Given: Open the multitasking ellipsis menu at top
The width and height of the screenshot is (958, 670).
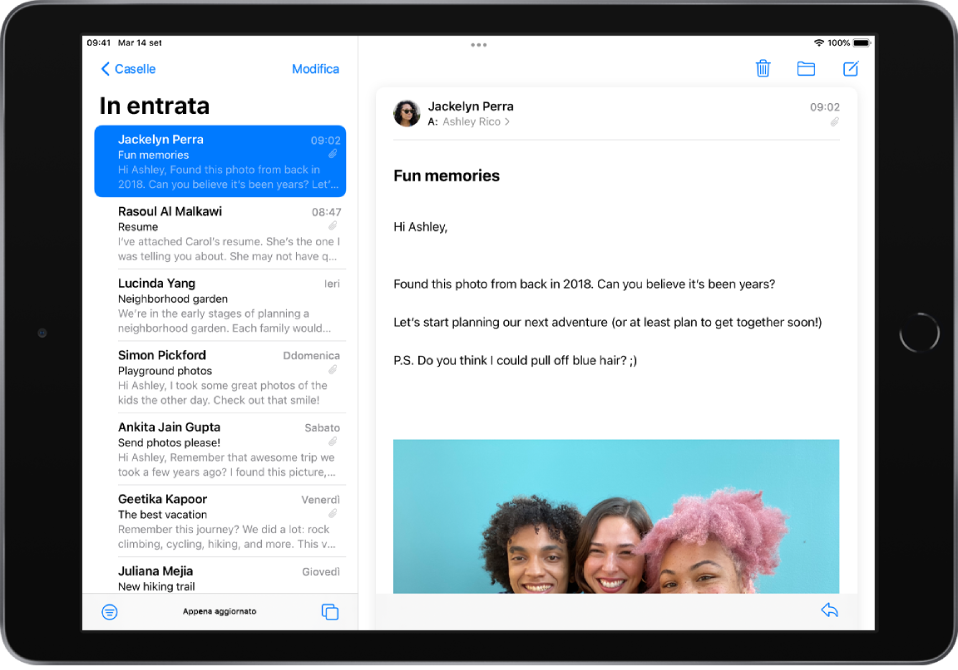Looking at the screenshot, I should (478, 45).
